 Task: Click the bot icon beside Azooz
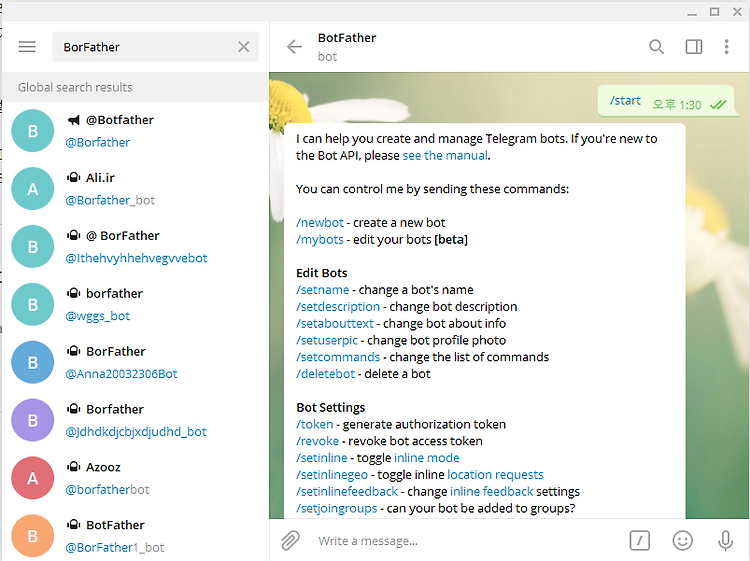(x=73, y=467)
